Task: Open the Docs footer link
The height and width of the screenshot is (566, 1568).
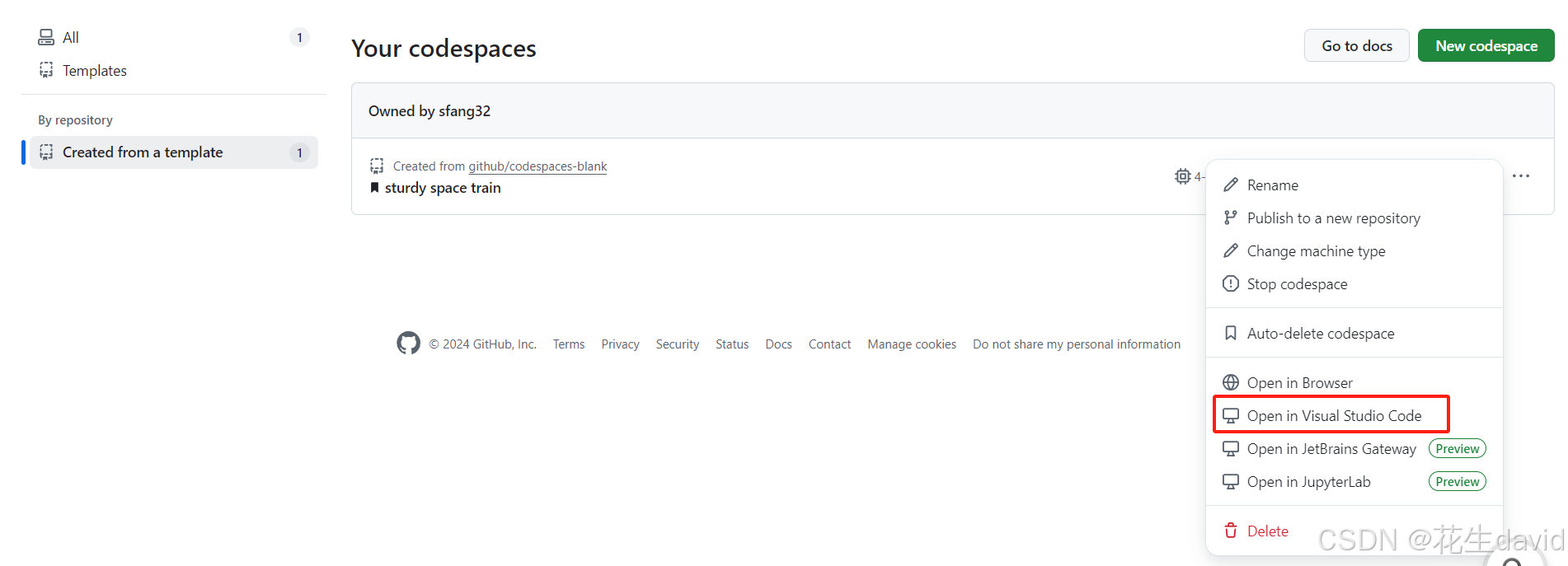Action: (x=778, y=344)
